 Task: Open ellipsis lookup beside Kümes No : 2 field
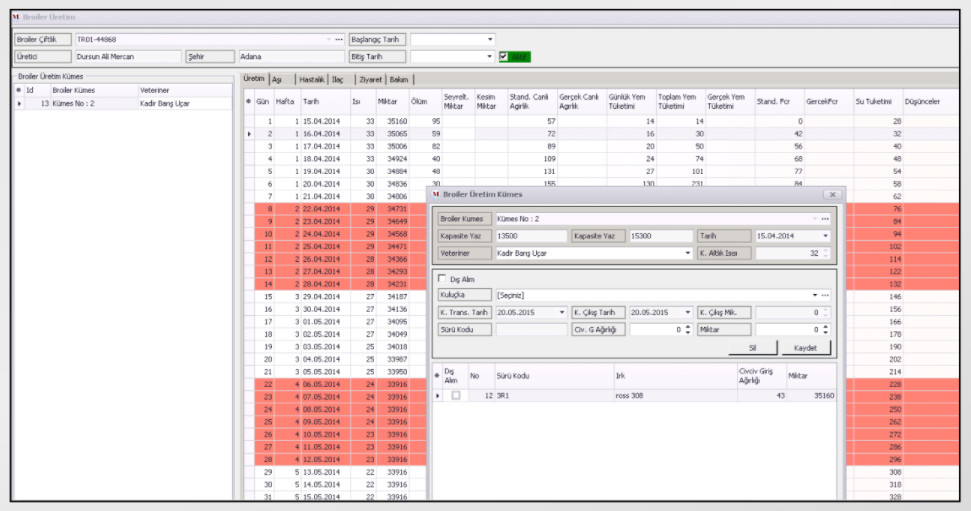tap(825, 219)
